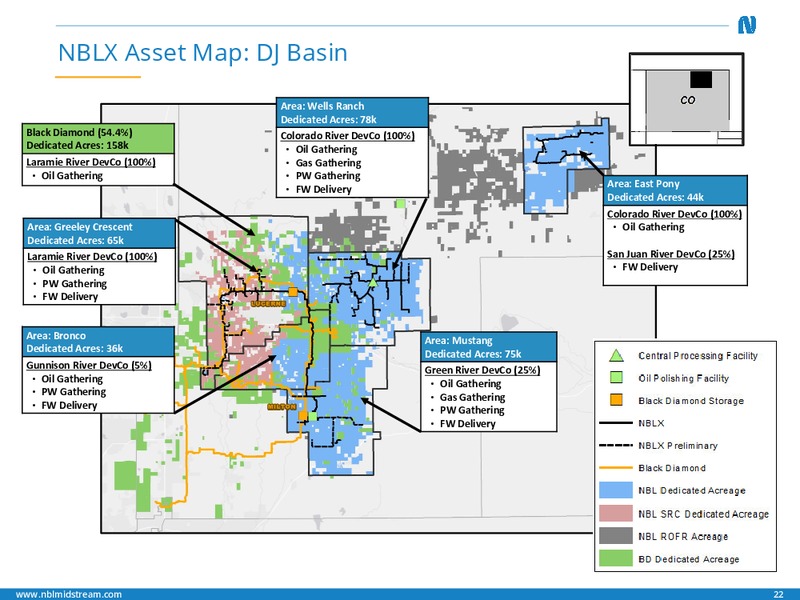Click San Juan River DevCo (25%)

pos(670,254)
